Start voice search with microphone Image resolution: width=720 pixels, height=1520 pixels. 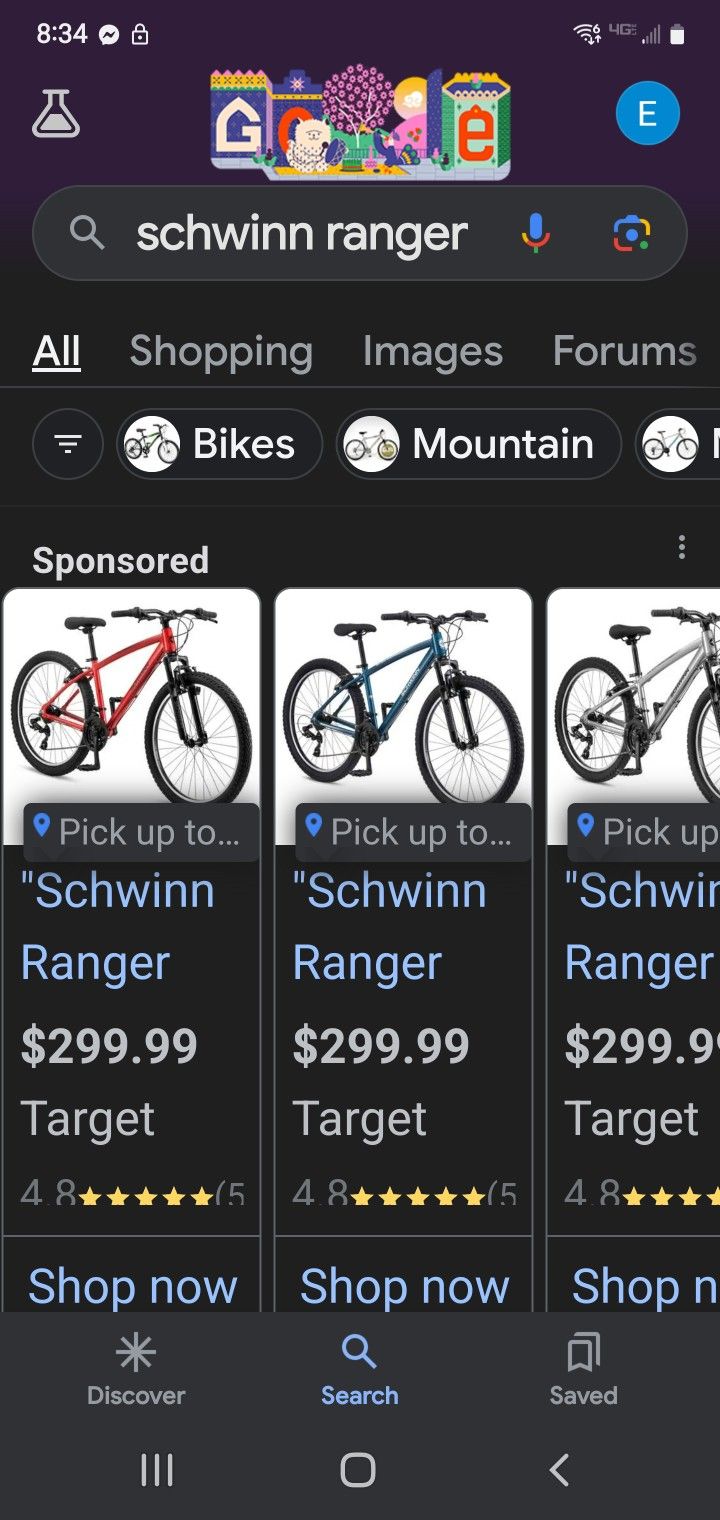coord(535,233)
